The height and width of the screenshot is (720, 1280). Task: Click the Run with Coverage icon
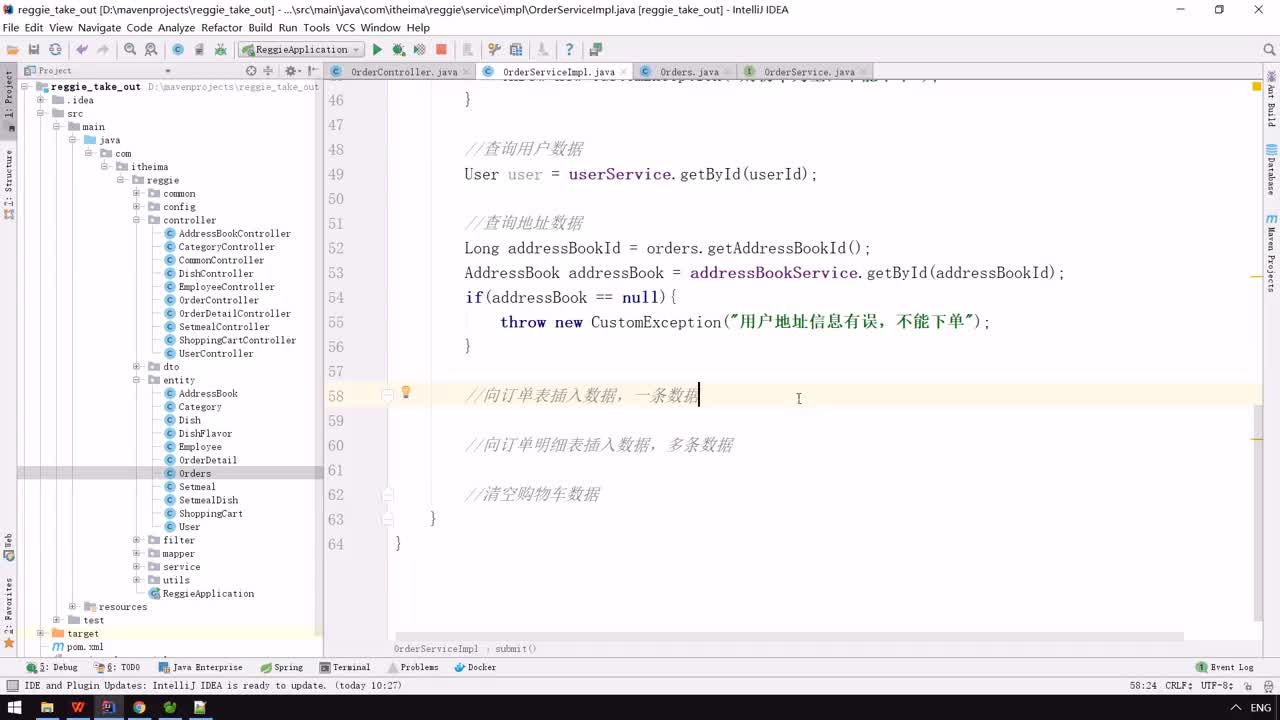click(x=419, y=49)
